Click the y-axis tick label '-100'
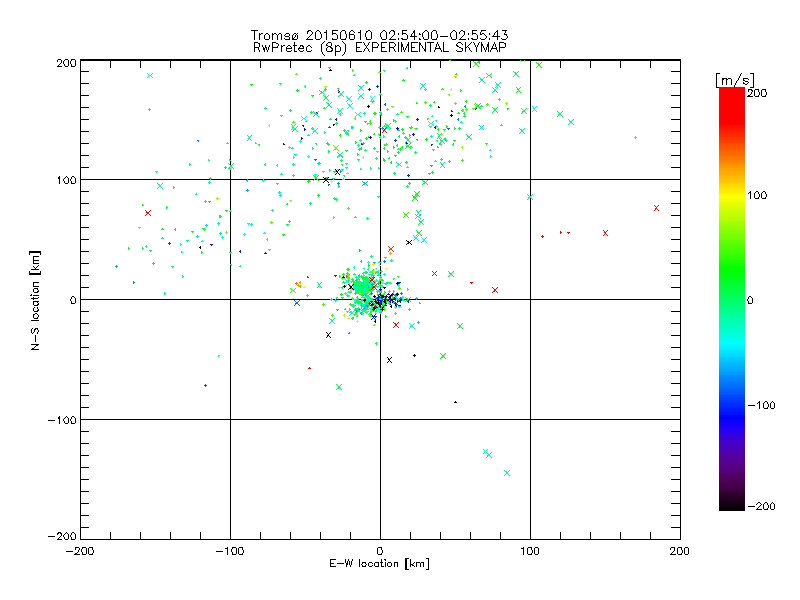This screenshot has height=600, width=800. tap(62, 420)
